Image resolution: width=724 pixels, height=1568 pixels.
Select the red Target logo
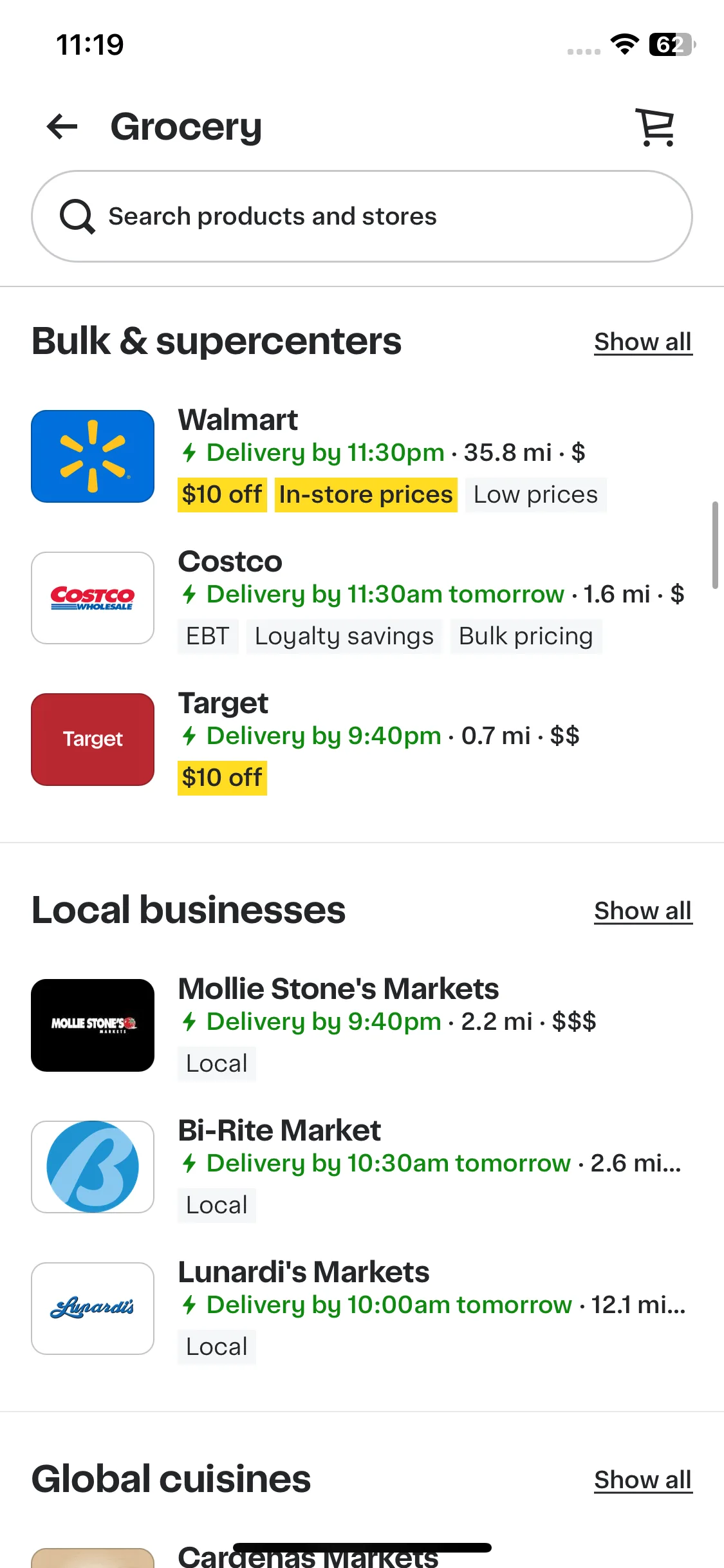[93, 740]
